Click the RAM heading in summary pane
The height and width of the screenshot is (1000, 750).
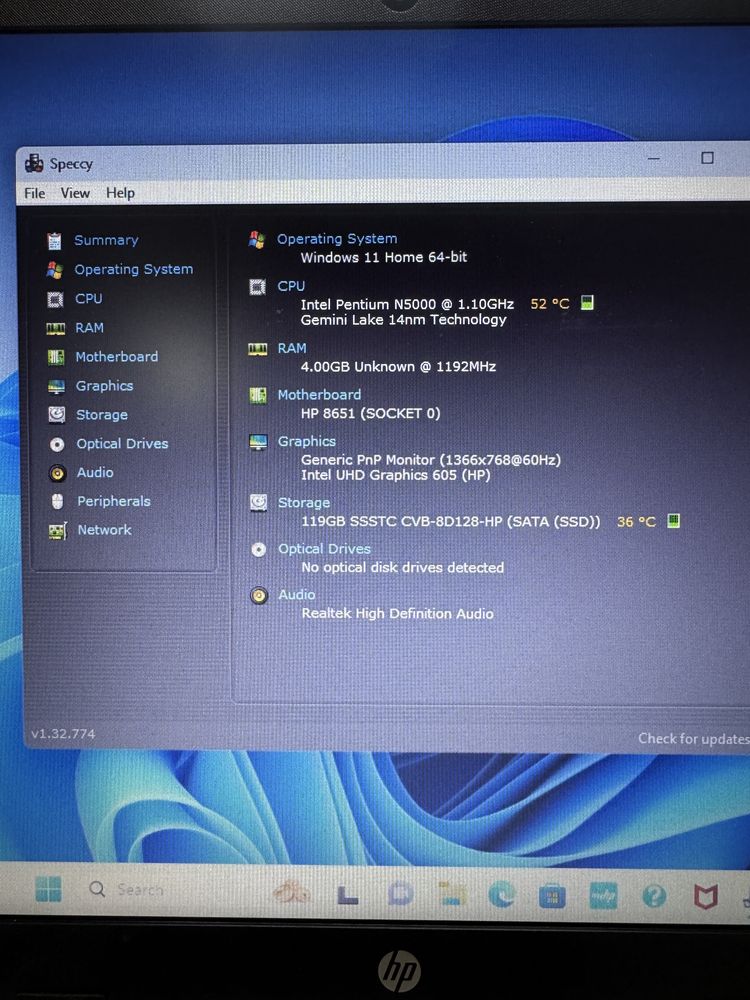click(291, 348)
